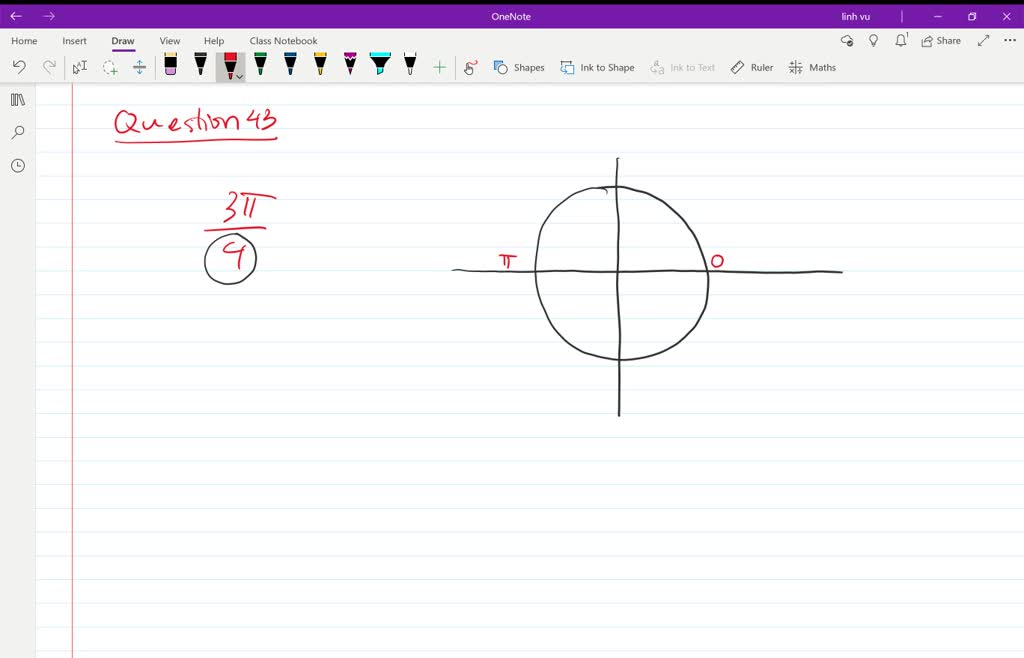This screenshot has height=658, width=1024.
Task: Open the Maths assistant
Action: click(812, 67)
